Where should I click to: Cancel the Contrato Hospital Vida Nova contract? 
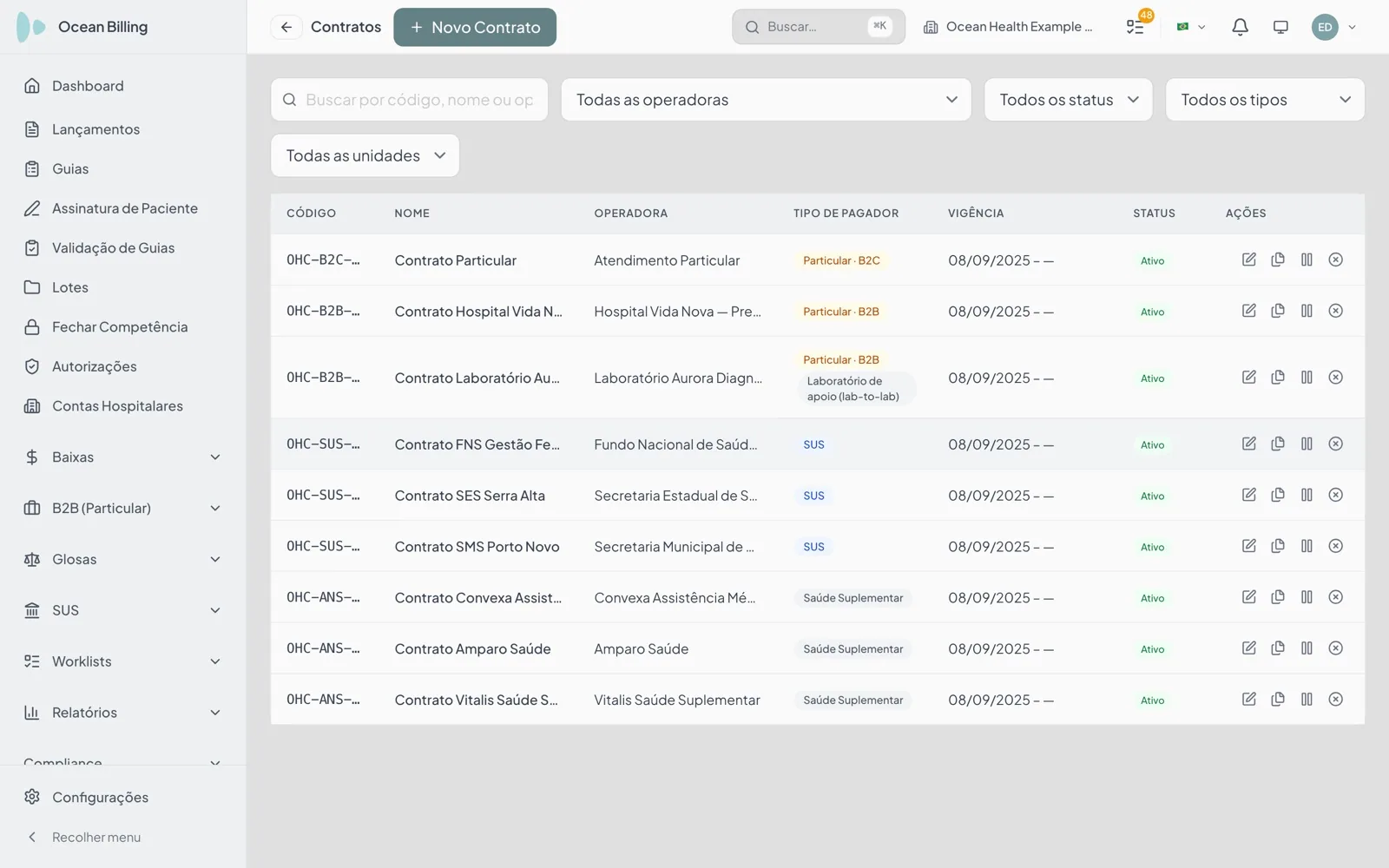tap(1335, 311)
